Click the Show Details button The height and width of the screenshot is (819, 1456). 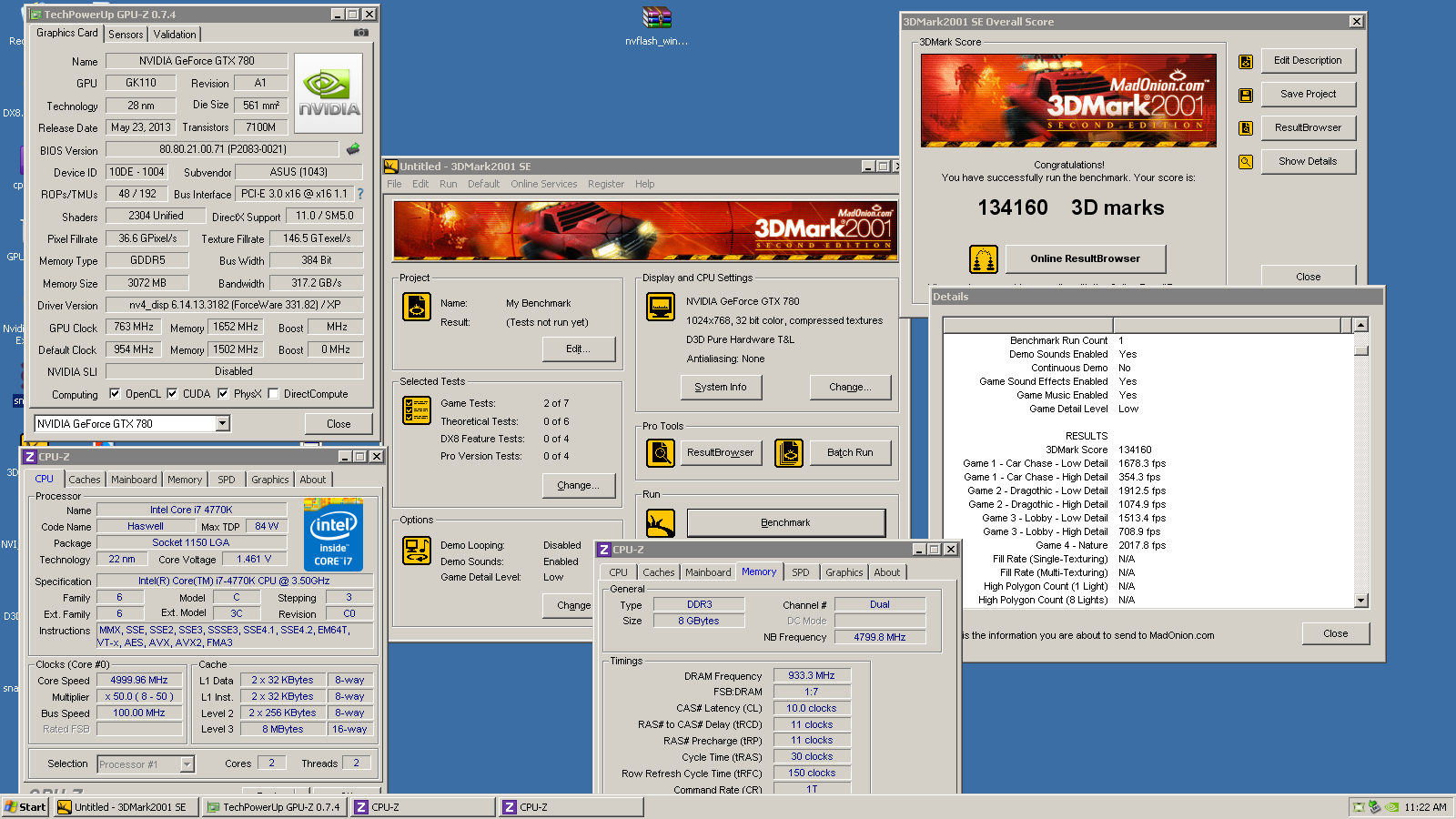point(1309,162)
